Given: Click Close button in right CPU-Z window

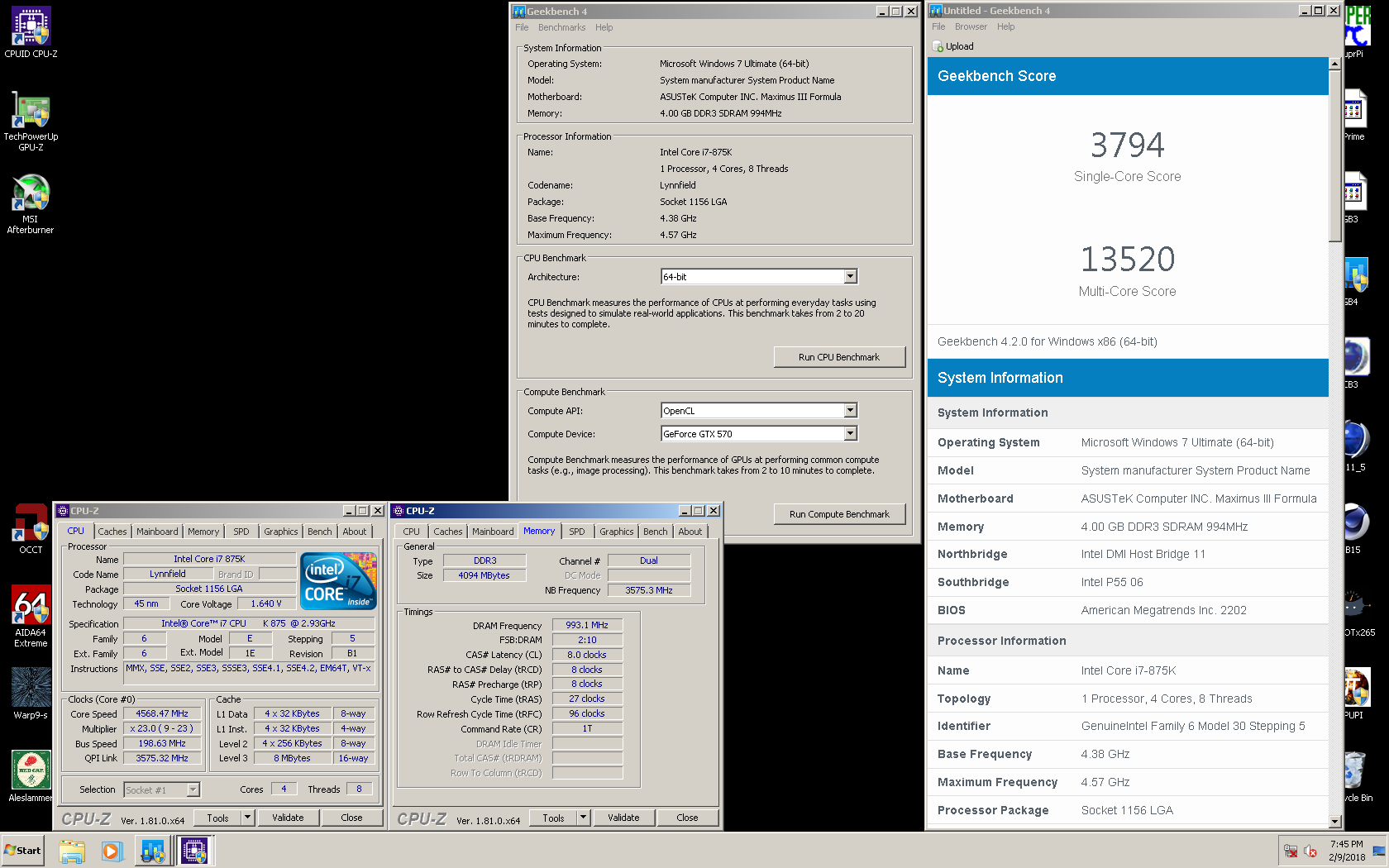Looking at the screenshot, I should tap(687, 818).
